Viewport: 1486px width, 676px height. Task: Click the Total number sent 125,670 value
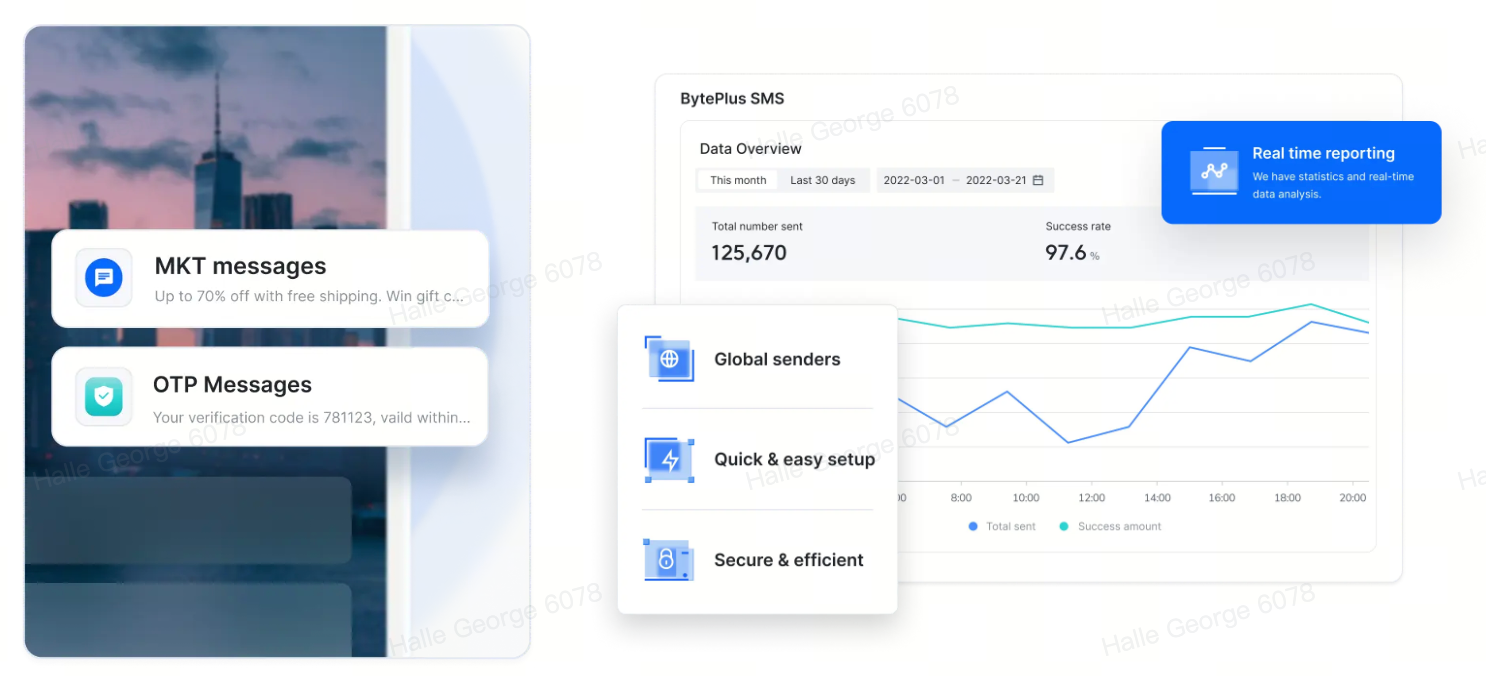(x=749, y=254)
